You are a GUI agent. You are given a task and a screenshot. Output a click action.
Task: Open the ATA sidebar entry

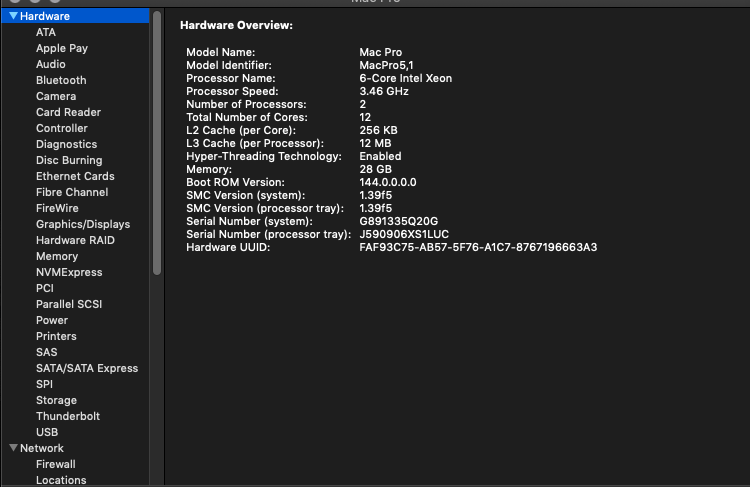click(46, 32)
